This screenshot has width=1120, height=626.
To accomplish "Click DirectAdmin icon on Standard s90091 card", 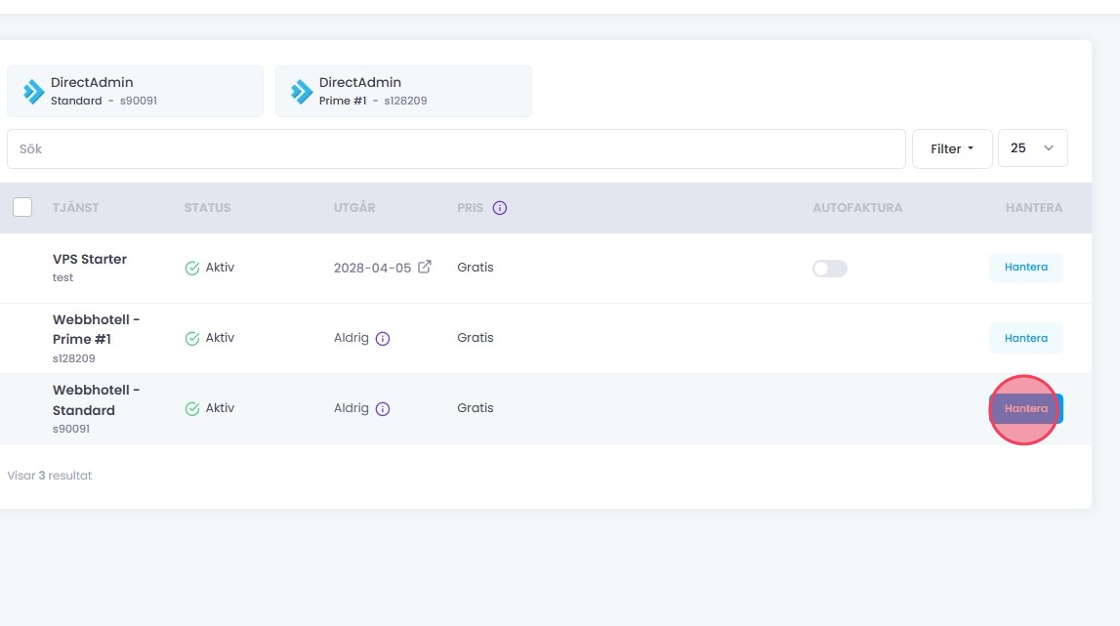I will [34, 92].
